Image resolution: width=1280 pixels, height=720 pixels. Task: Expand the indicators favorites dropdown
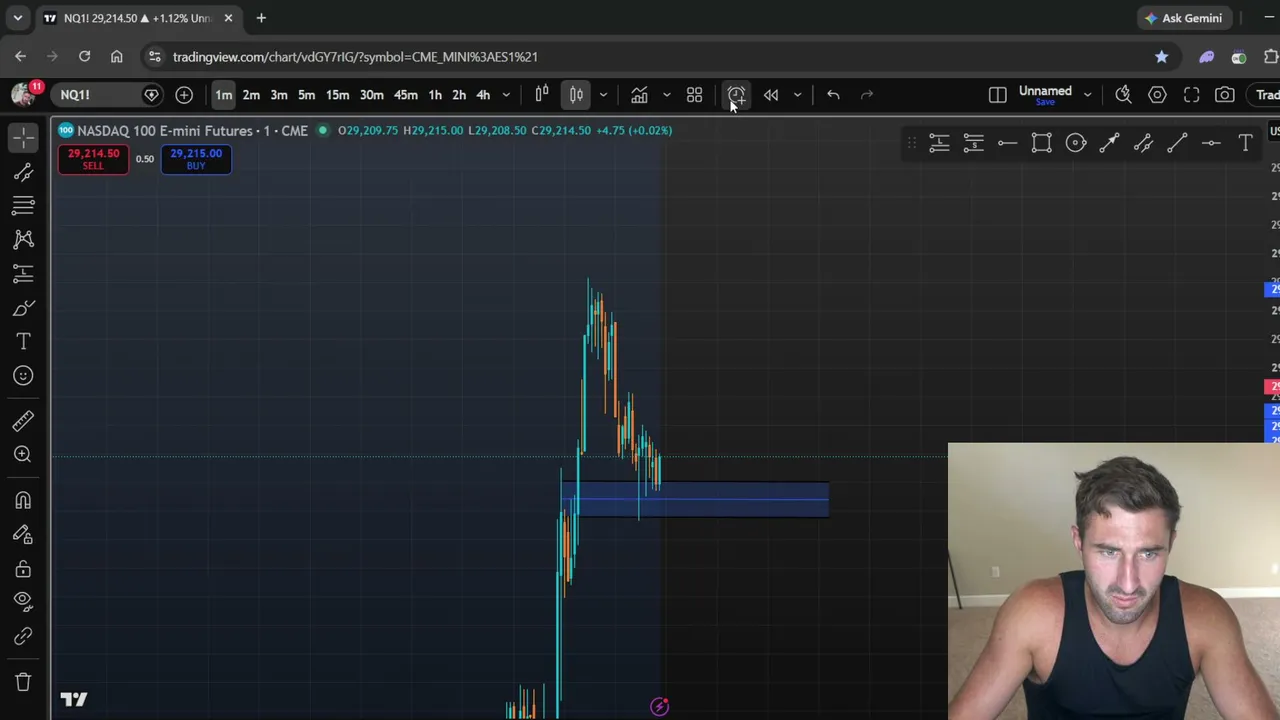[x=666, y=95]
